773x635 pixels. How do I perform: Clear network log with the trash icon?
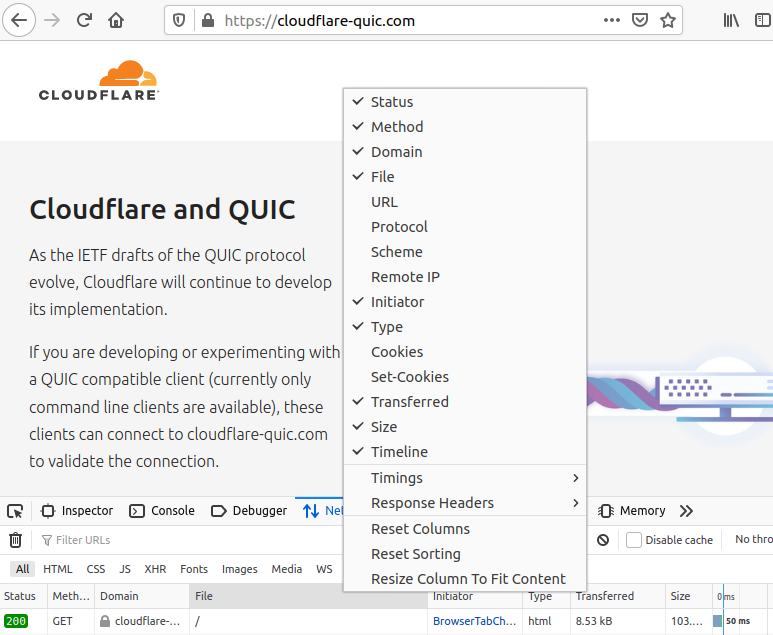[15, 540]
